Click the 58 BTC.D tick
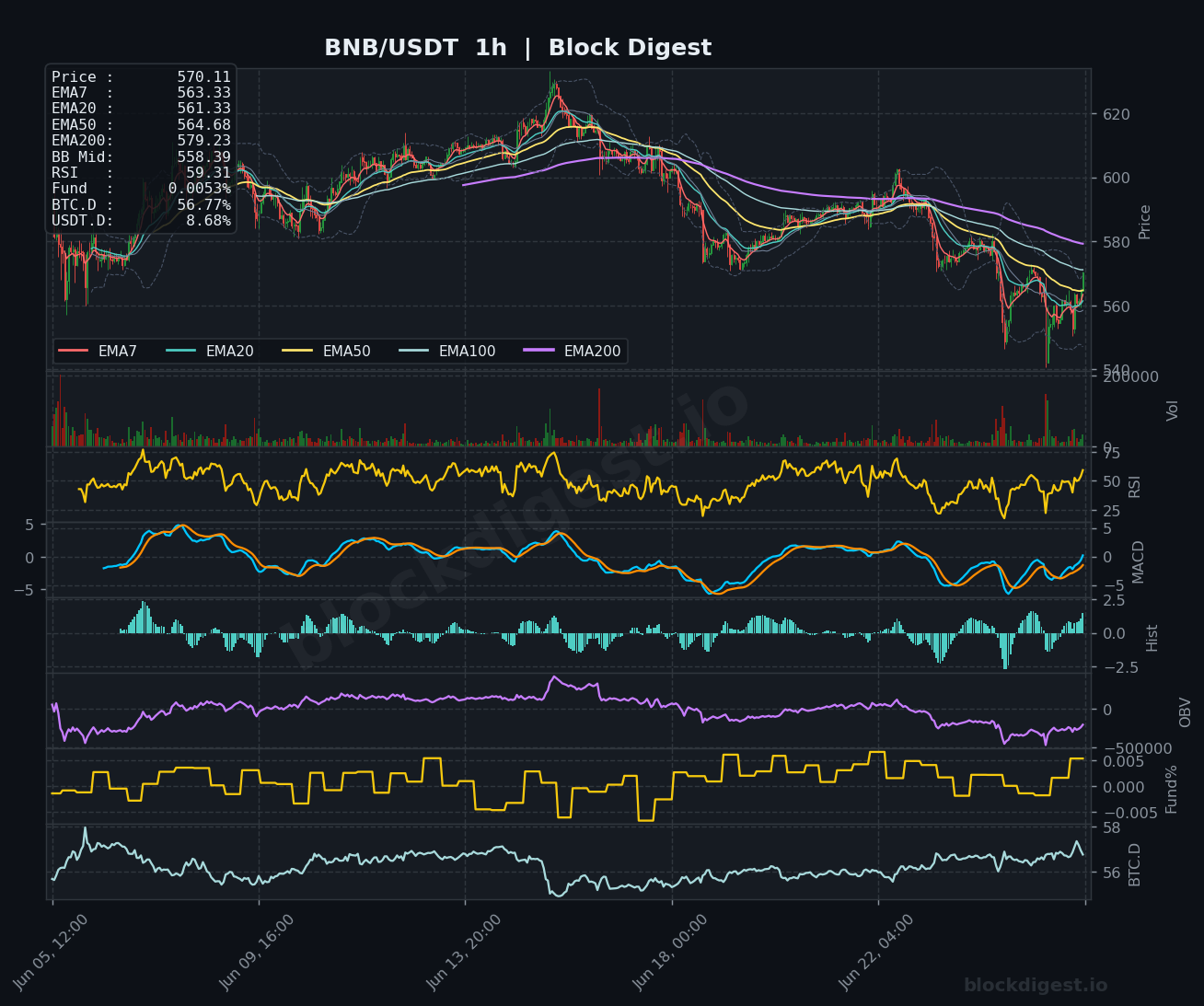This screenshot has height=1006, width=1204. (x=1112, y=828)
